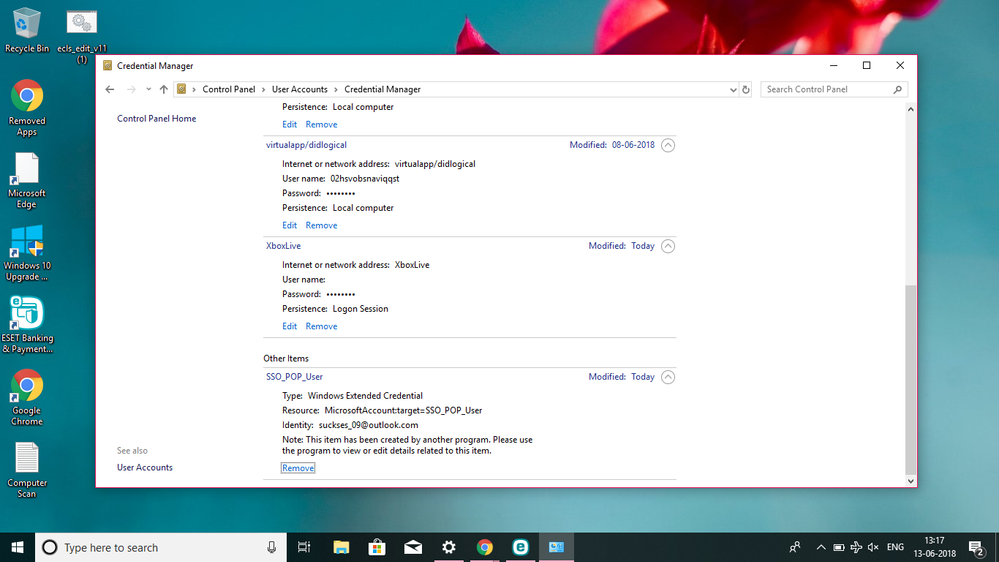This screenshot has height=562, width=999.
Task: Click the Credential Manager title bar icon
Action: (x=108, y=66)
